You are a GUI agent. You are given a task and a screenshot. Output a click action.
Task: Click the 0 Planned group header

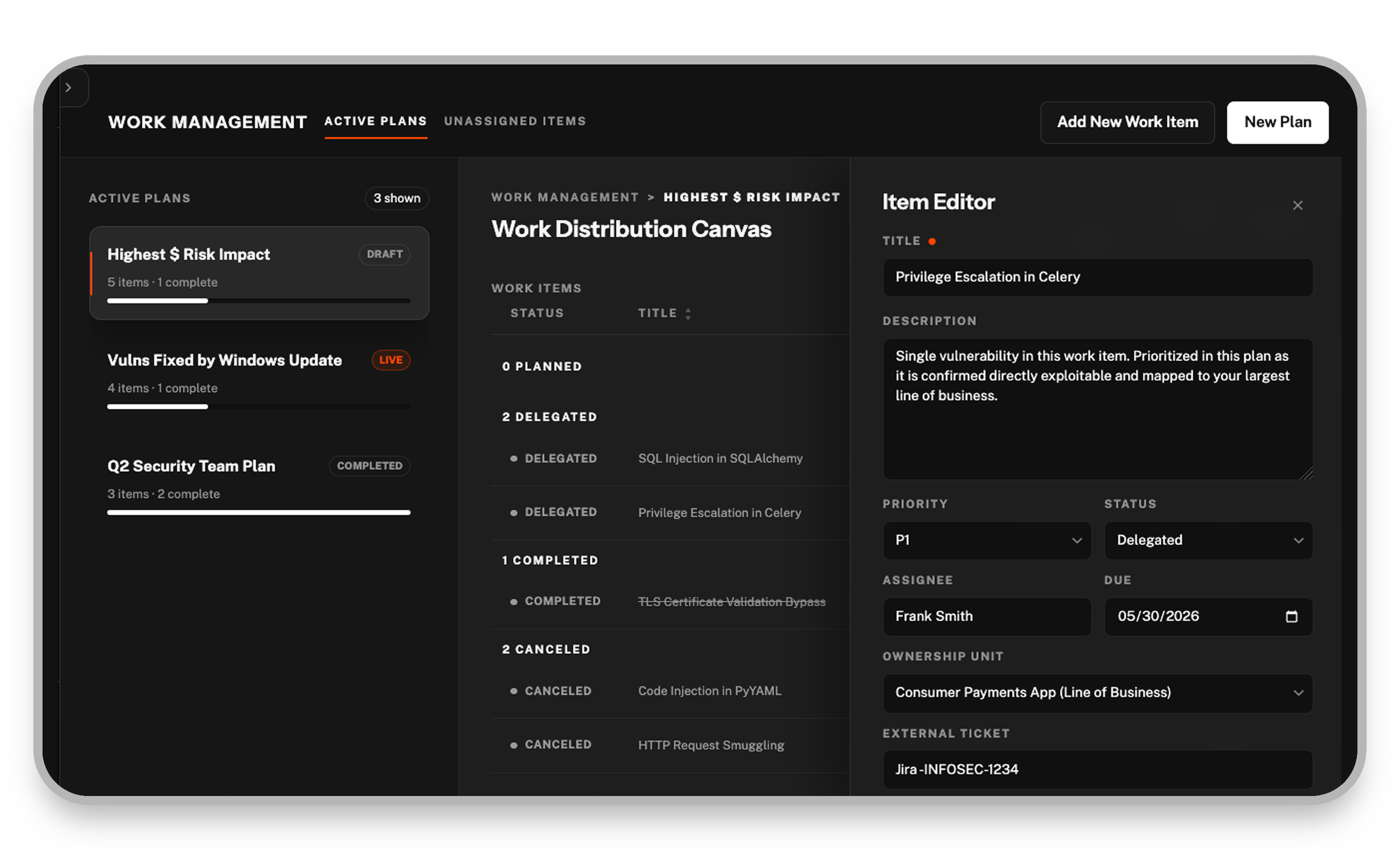542,367
